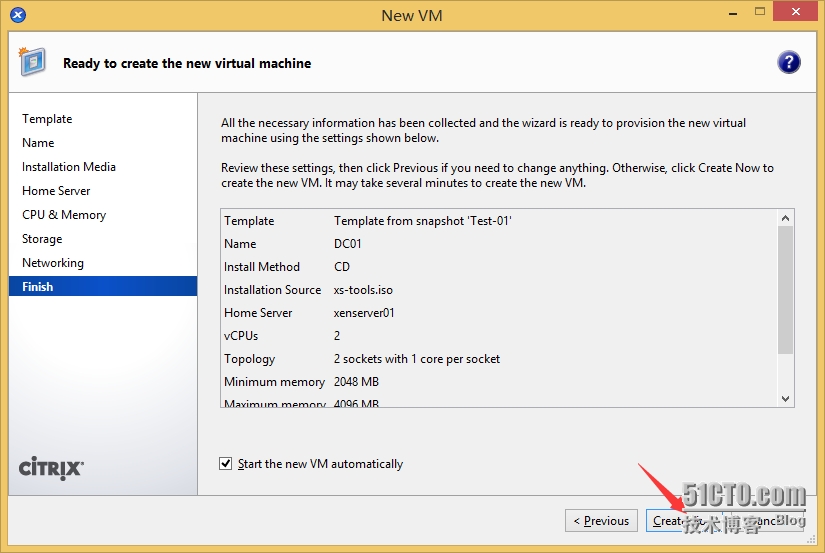Open the Storage step
825x553 pixels.
42,239
